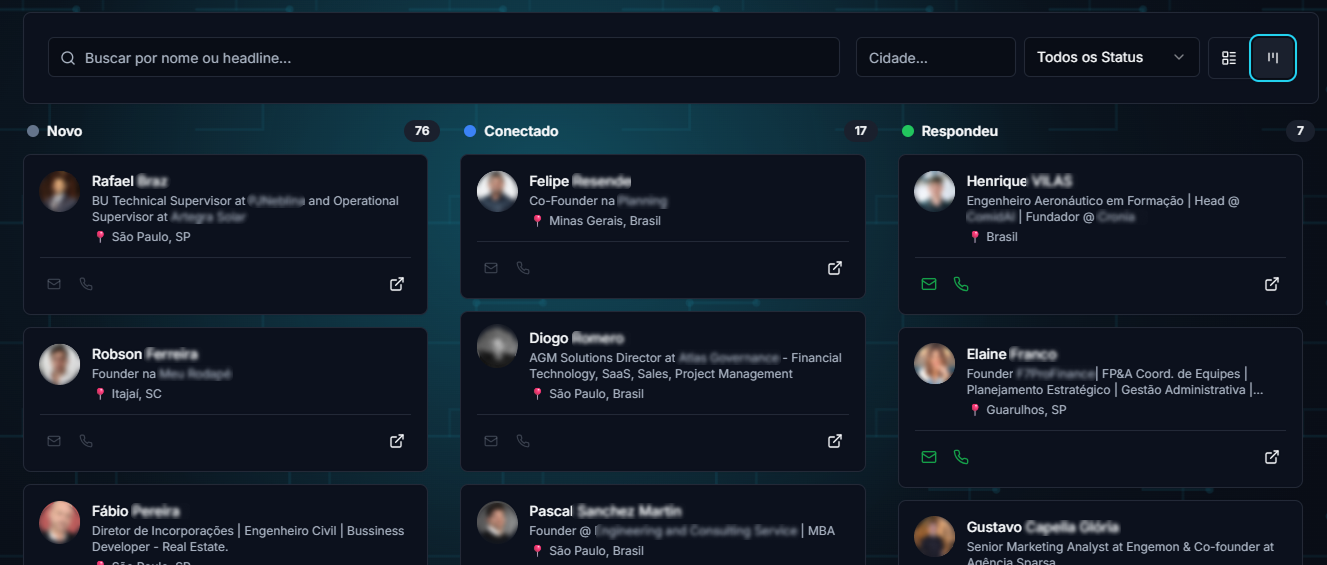Click Gustavo's Senior Marketing Analyst headline
This screenshot has height=565, width=1327.
pyautogui.click(x=1120, y=554)
